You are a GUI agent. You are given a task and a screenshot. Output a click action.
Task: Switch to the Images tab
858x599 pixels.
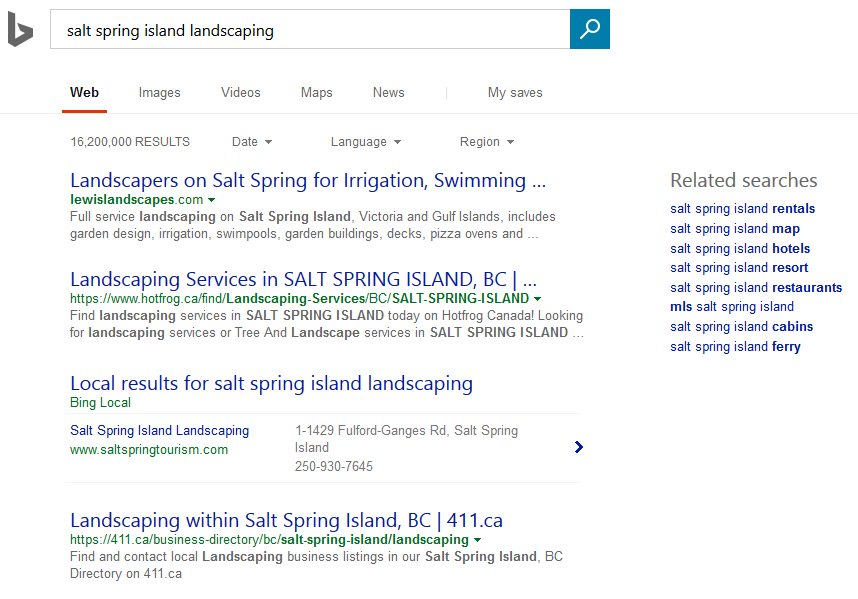click(x=160, y=93)
